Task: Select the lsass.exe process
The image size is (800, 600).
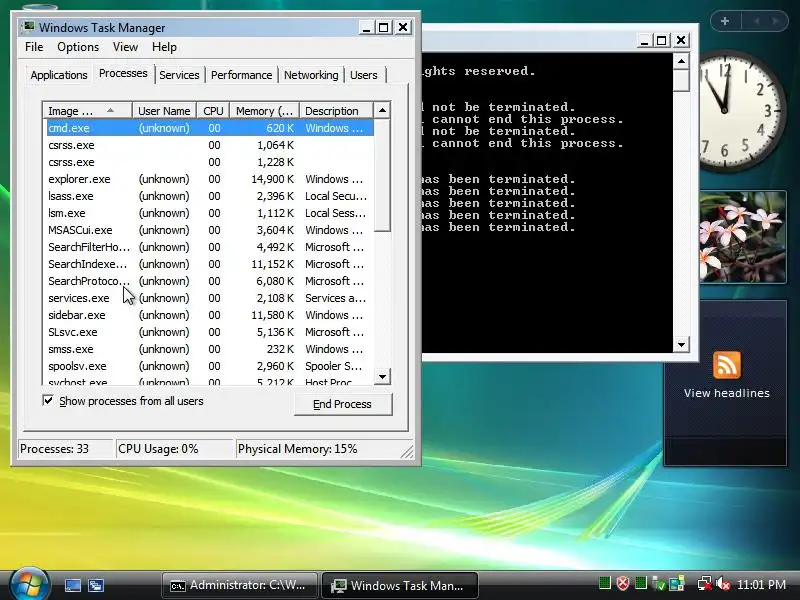Action: [x=210, y=196]
